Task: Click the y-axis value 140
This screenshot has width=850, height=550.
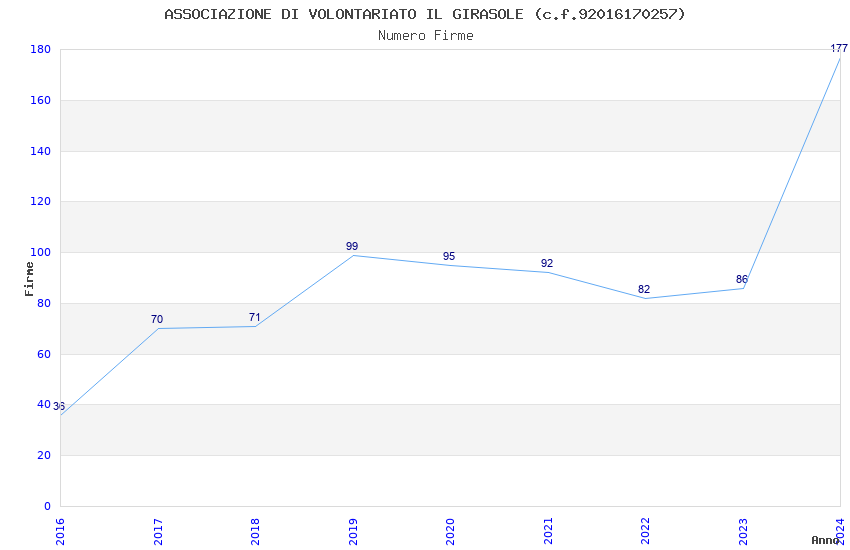Action: (x=41, y=151)
